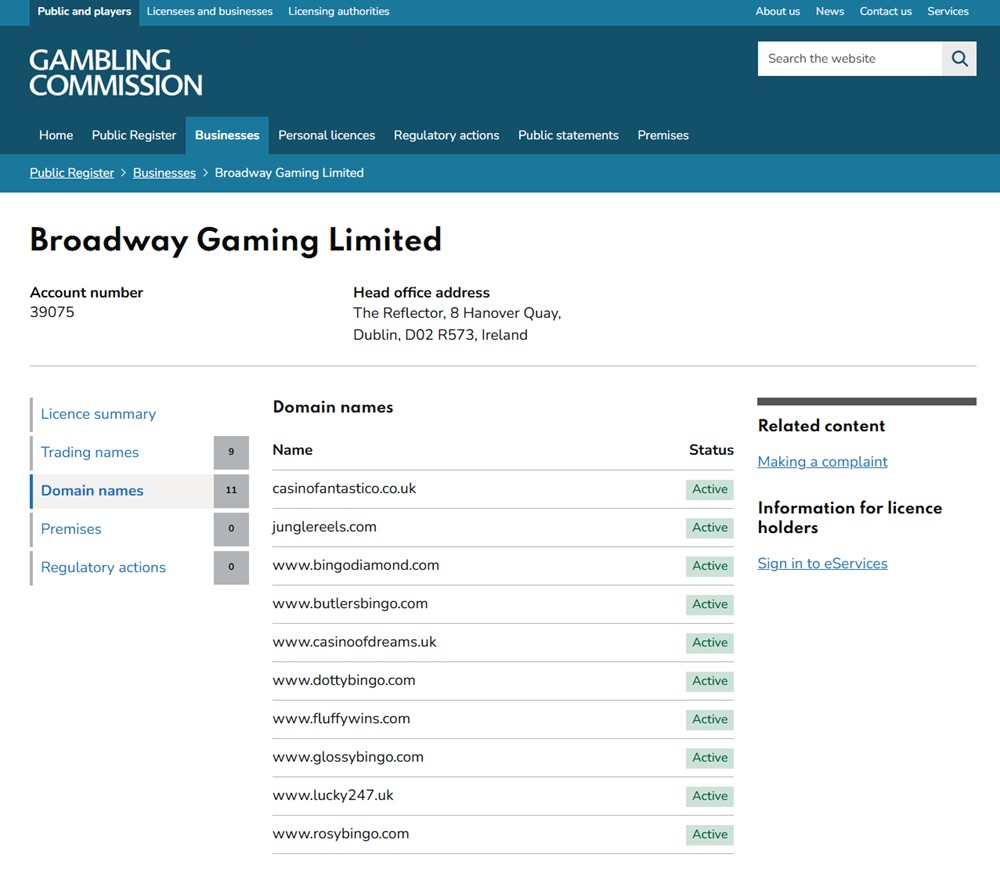Select domain www.rosybingo.com
This screenshot has width=1000, height=872.
click(341, 833)
